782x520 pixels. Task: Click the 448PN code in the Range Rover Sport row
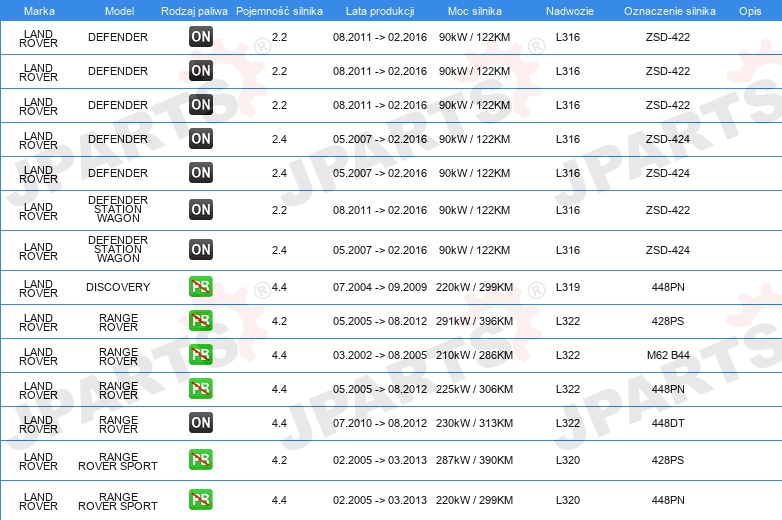pos(668,500)
